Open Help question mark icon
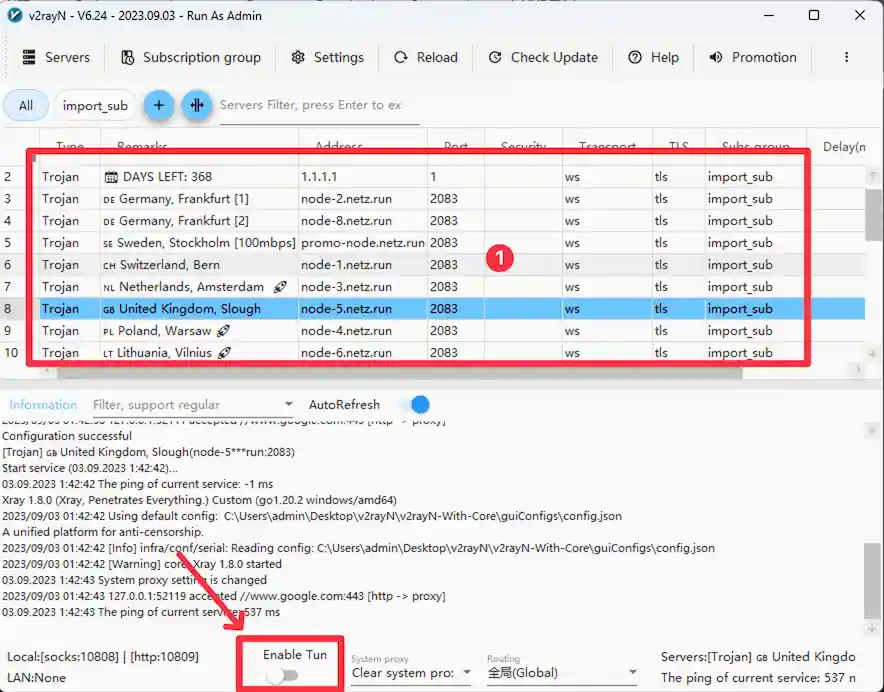This screenshot has width=884, height=692. 635,57
